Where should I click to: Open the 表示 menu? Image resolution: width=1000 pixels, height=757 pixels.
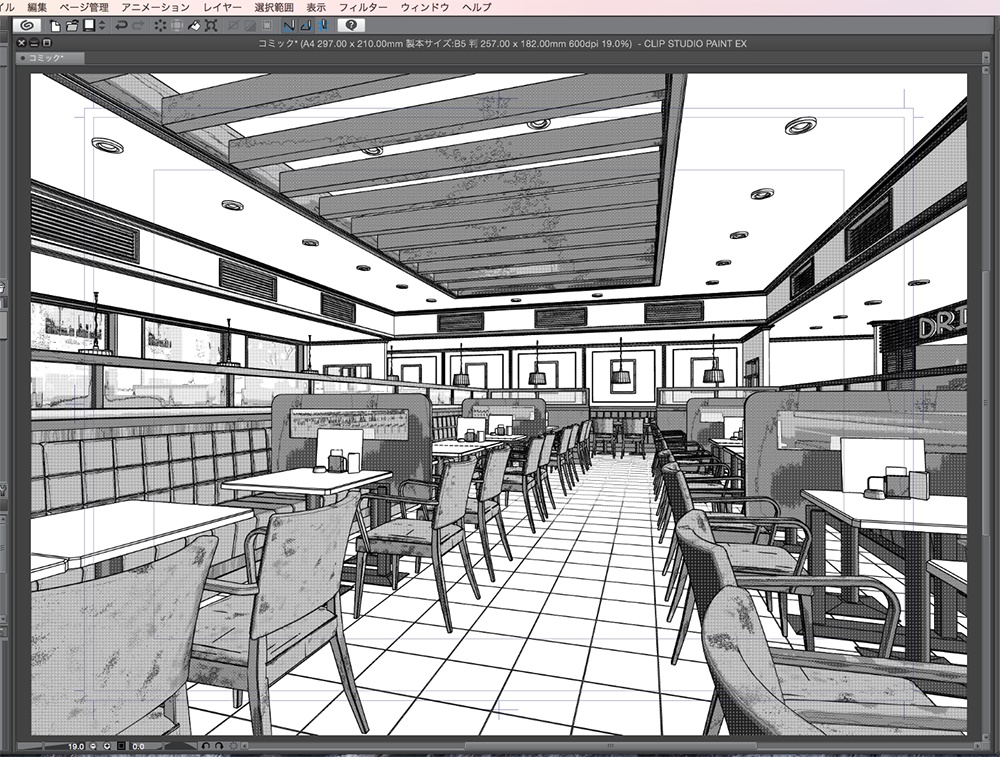tap(316, 7)
